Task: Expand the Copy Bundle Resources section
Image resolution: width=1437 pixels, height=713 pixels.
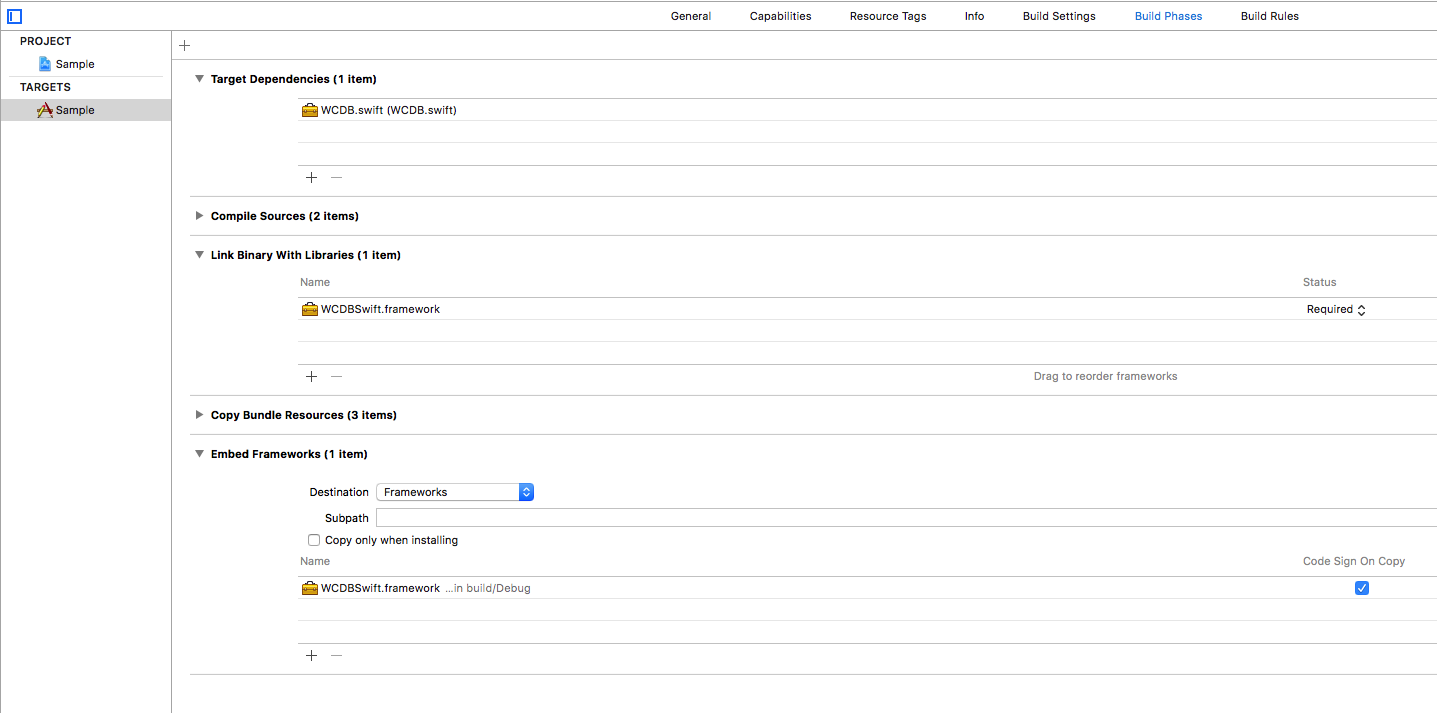Action: (x=199, y=415)
